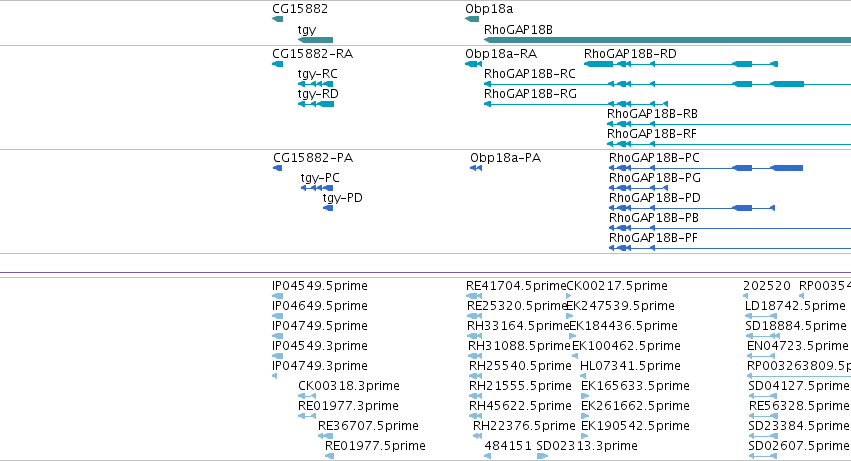Click EST label RH33164.5prime

[518, 326]
